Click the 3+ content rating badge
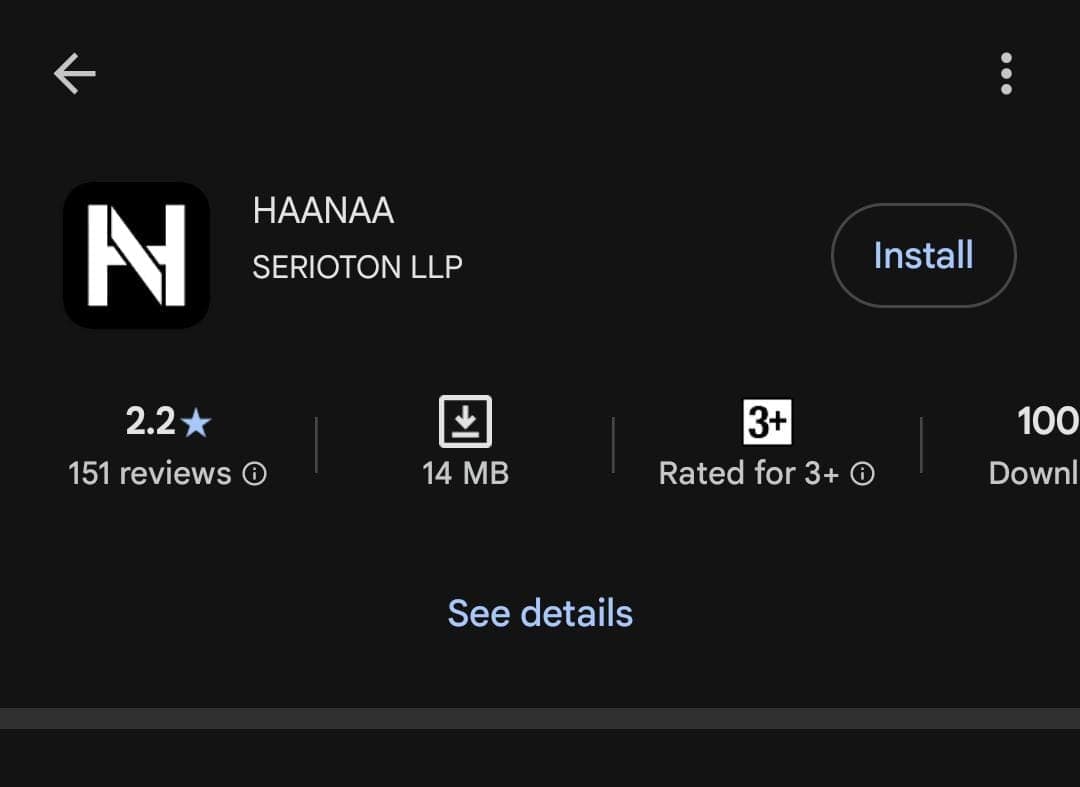Screen dimensions: 1080x787 pyautogui.click(x=767, y=422)
